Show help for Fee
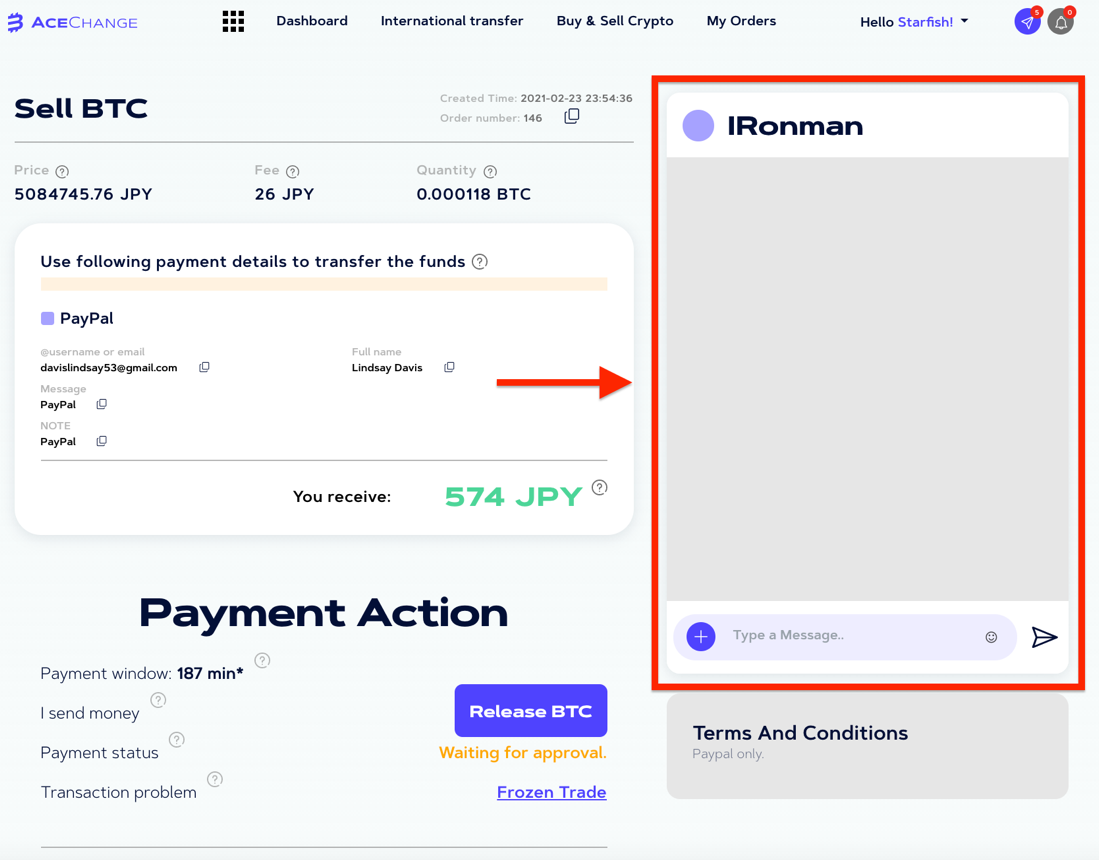The height and width of the screenshot is (860, 1099). pyautogui.click(x=293, y=171)
